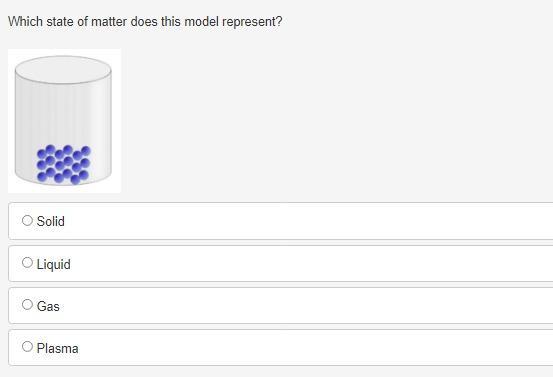The width and height of the screenshot is (553, 377).
Task: Click the Gas answer label text
Action: coord(48,306)
